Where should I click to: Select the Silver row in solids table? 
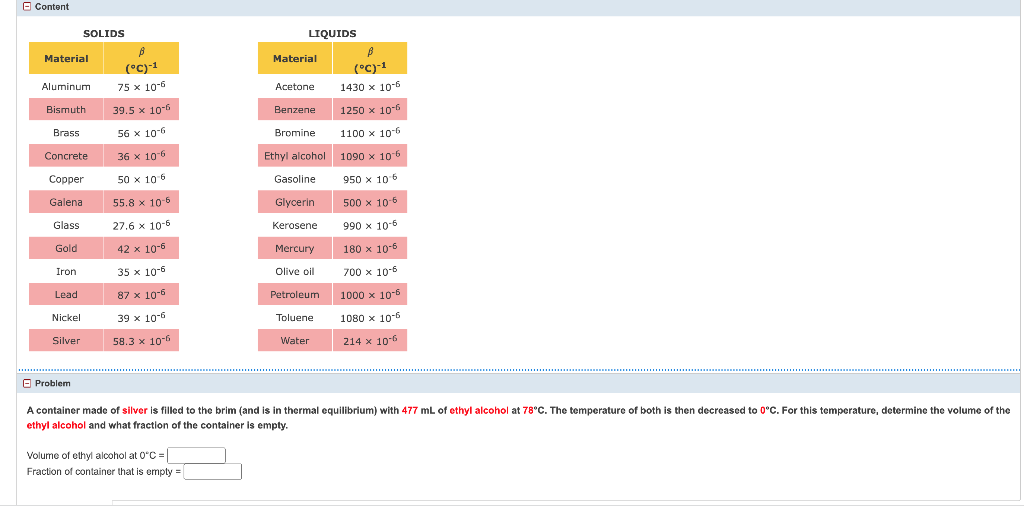(x=104, y=340)
